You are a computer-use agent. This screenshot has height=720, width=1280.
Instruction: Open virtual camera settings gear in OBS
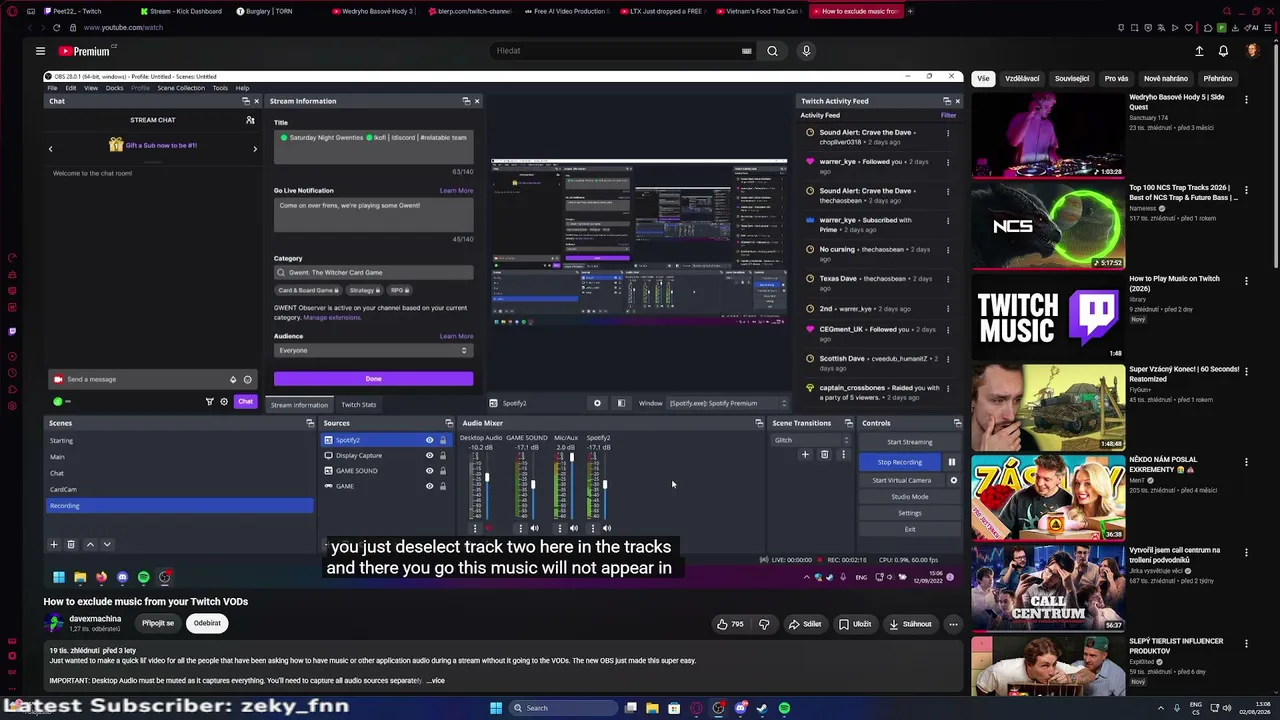point(953,480)
